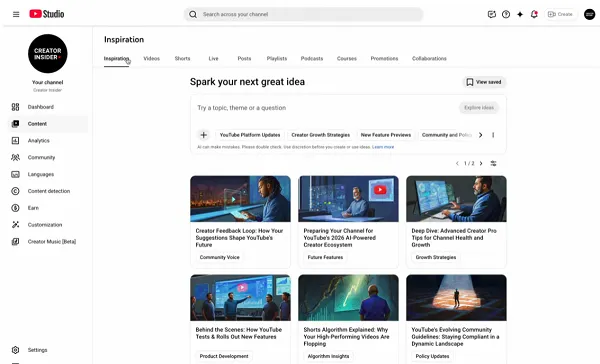Go to next ideas page arrow
Viewport: 600px width, 364px height.
481,163
